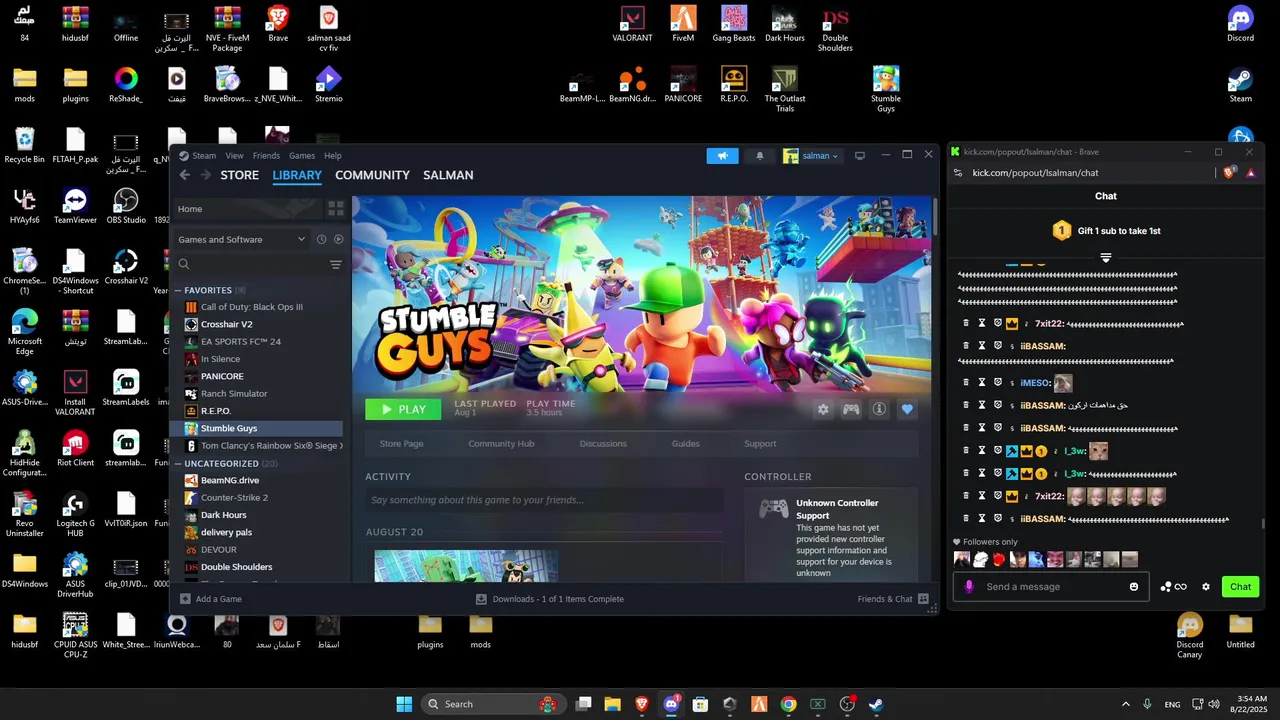Open Brave Rewards triangle icon

(1250, 173)
